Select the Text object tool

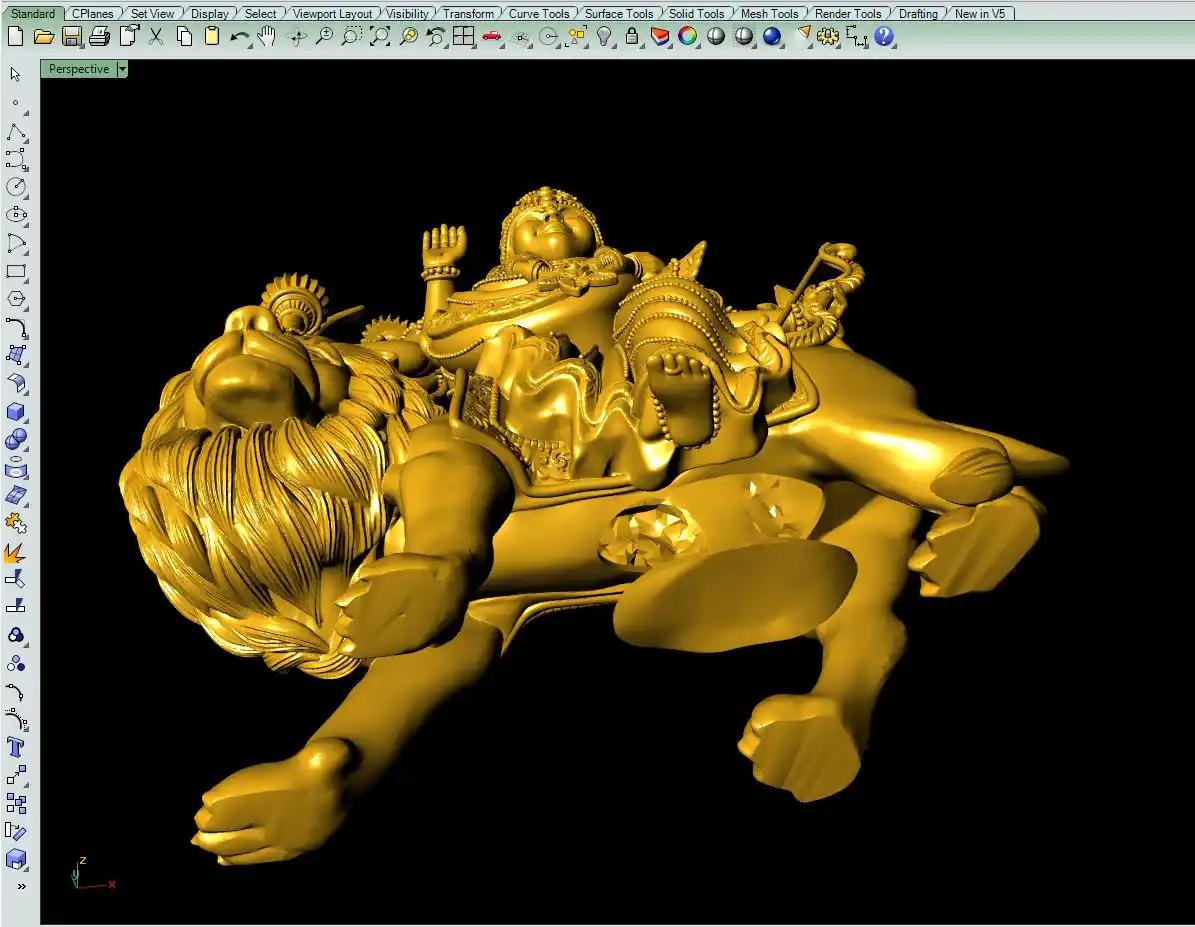16,747
